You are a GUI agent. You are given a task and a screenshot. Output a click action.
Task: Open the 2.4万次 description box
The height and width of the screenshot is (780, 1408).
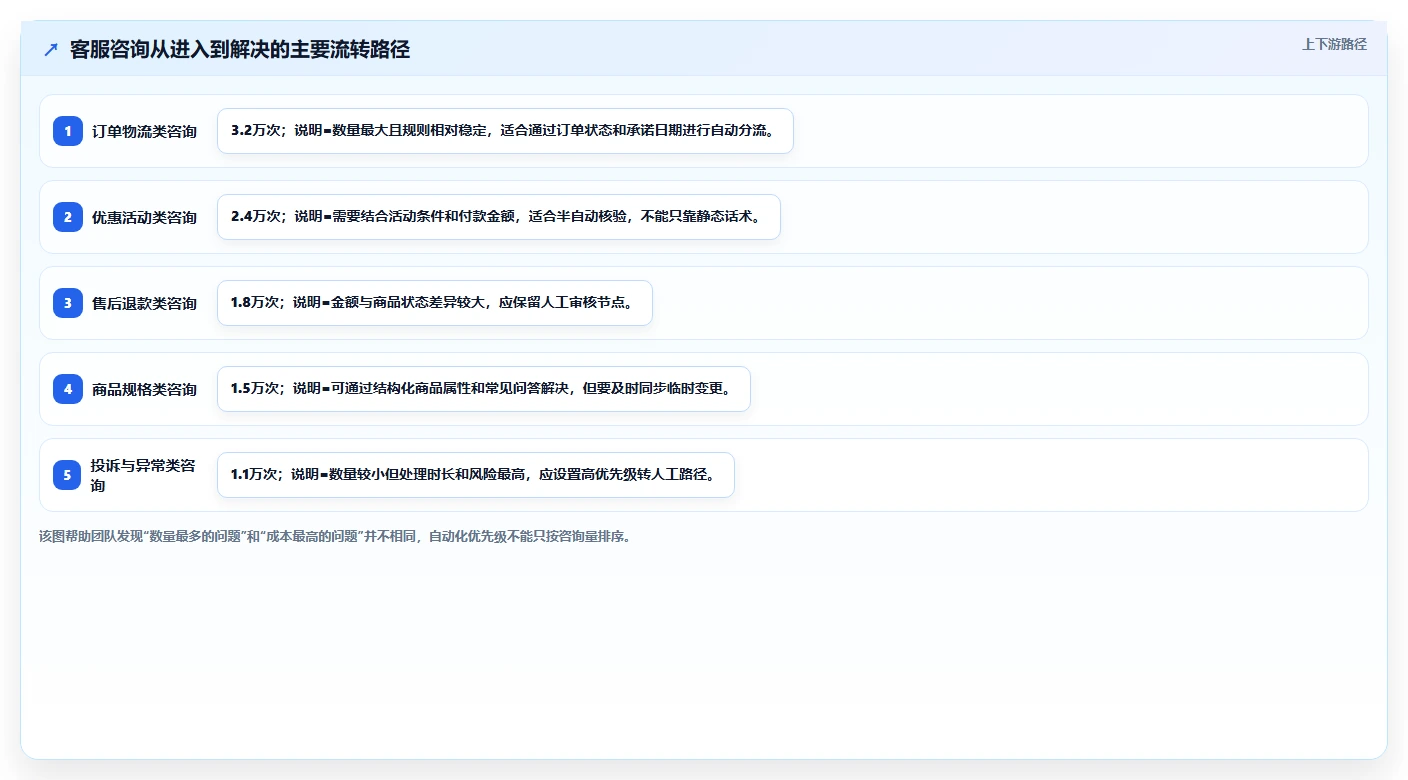(x=498, y=217)
